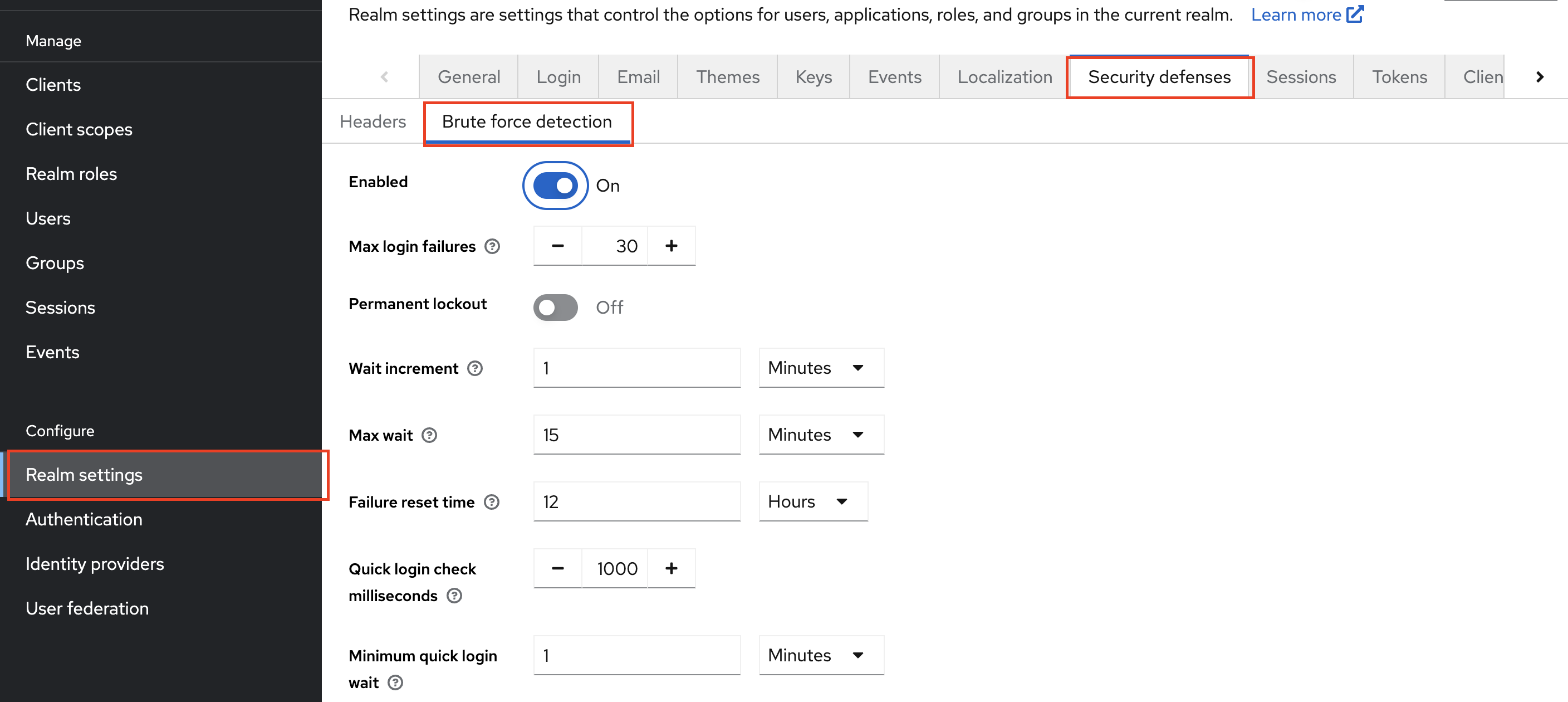1568x702 pixels.
Task: Focus the Minimum quick login wait field
Action: (636, 655)
